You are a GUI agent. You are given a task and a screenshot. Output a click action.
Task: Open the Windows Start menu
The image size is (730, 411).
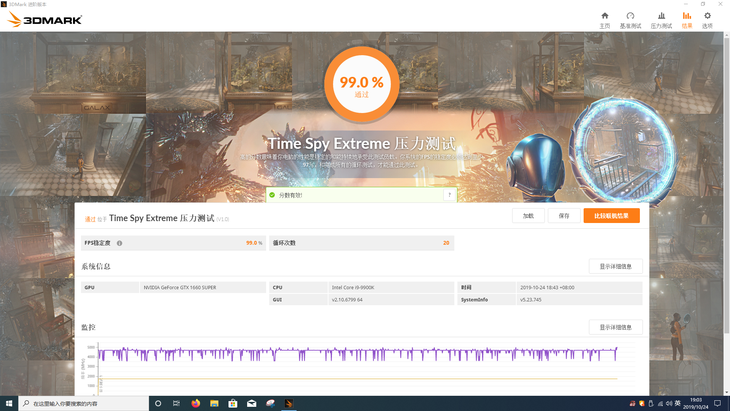point(9,404)
